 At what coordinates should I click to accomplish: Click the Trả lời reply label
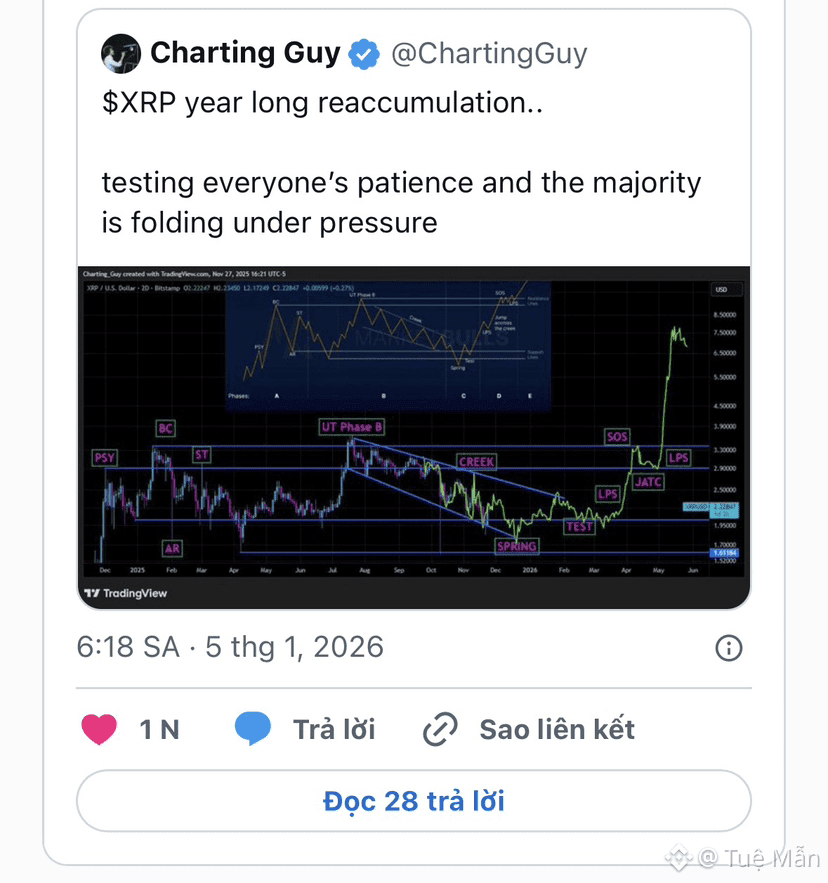pos(334,729)
